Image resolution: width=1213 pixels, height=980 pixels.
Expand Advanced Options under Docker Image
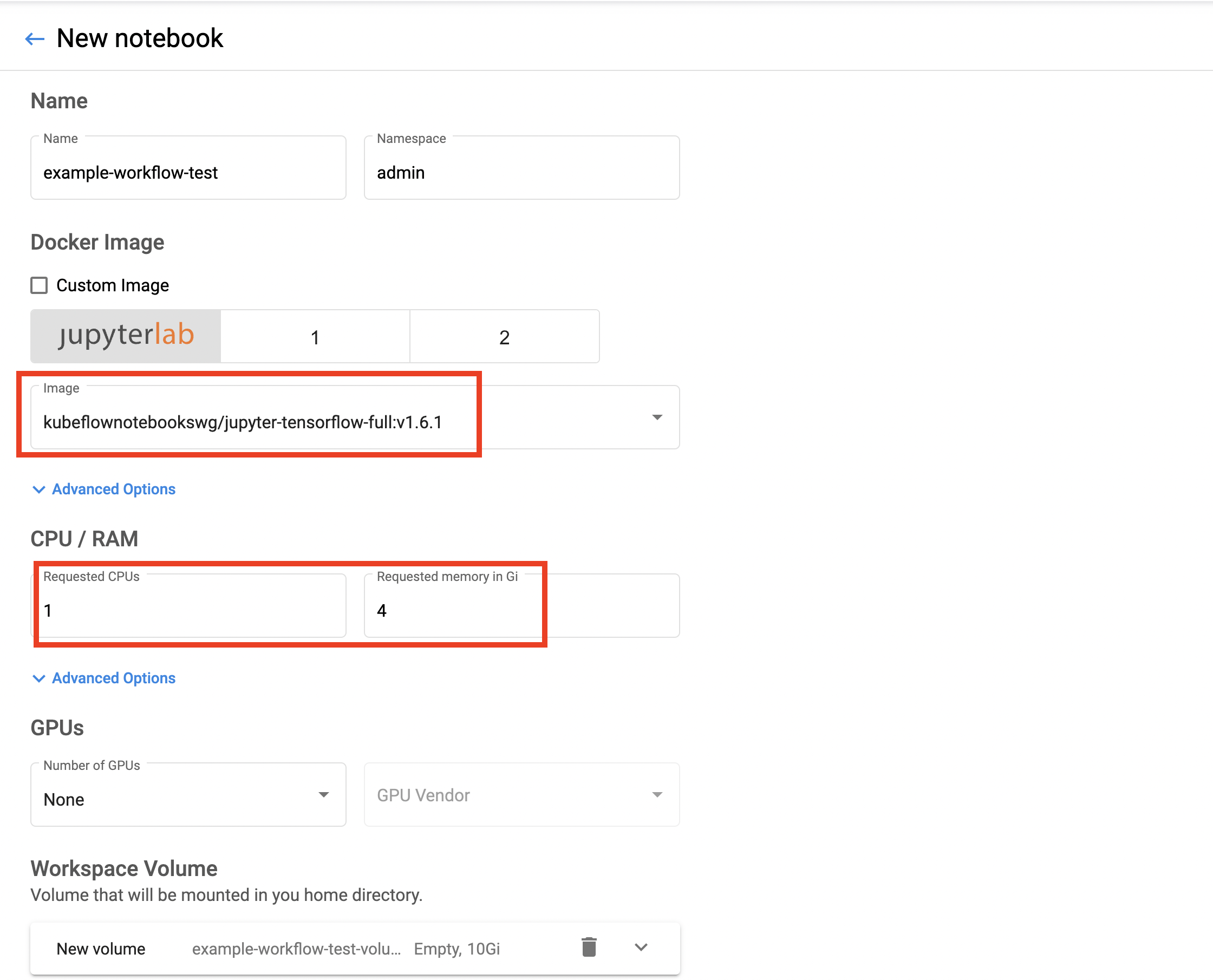(x=114, y=489)
